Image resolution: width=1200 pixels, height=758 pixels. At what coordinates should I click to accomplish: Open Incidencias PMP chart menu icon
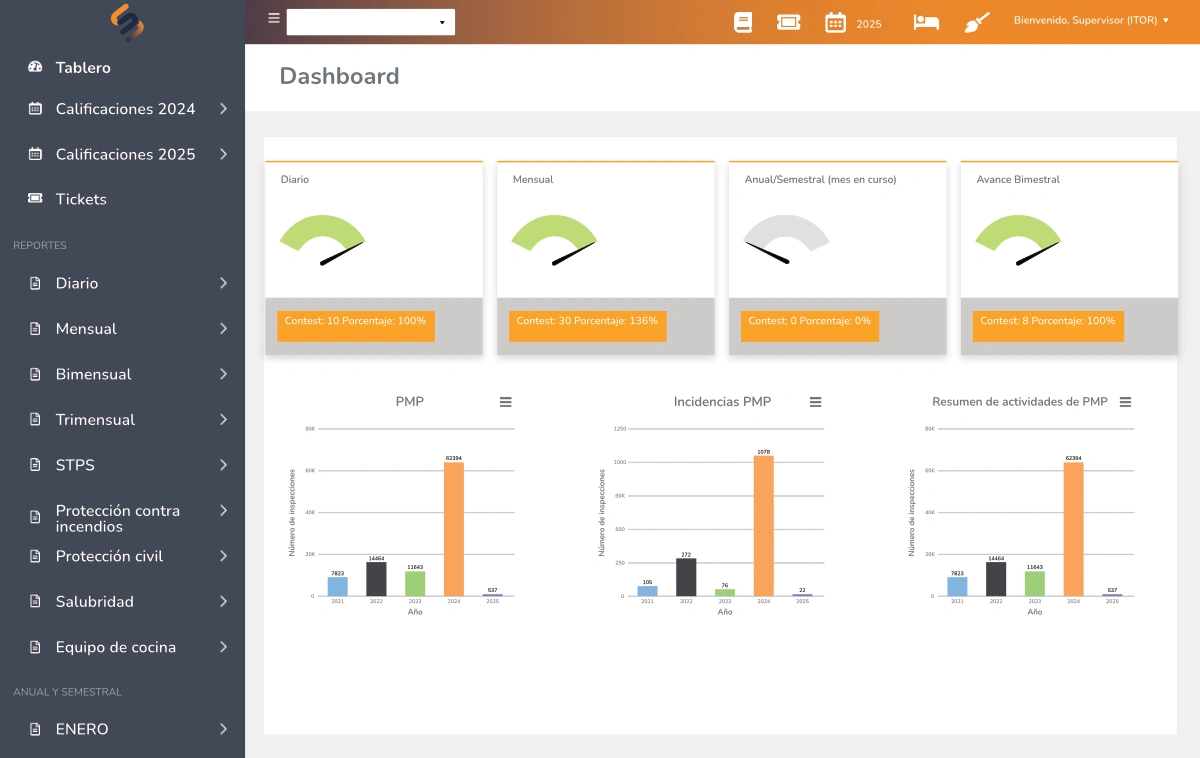(816, 402)
